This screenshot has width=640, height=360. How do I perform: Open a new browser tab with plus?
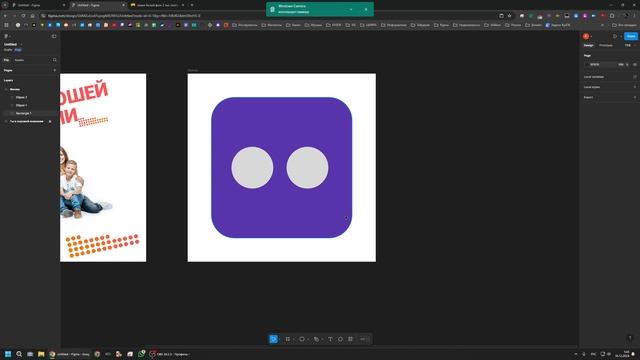[x=192, y=5]
